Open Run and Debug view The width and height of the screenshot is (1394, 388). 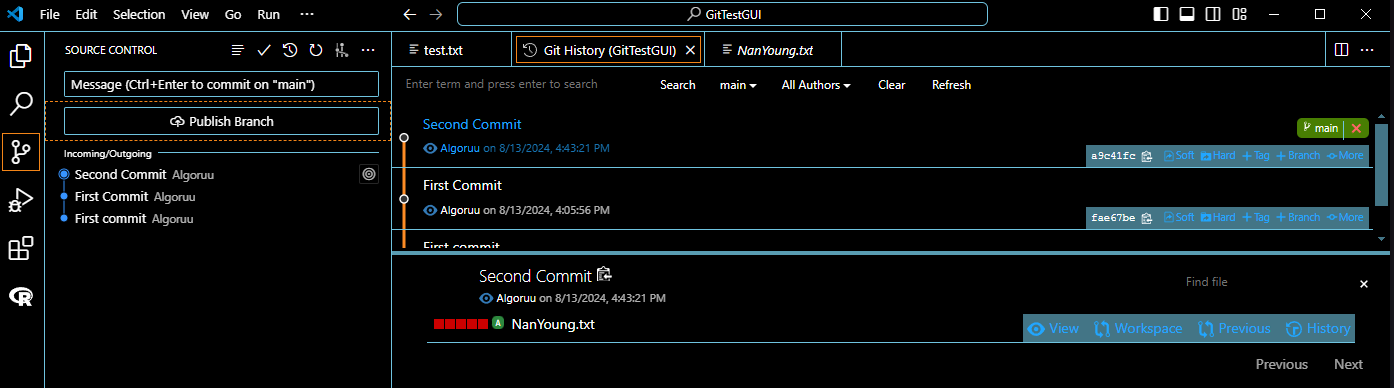click(21, 200)
